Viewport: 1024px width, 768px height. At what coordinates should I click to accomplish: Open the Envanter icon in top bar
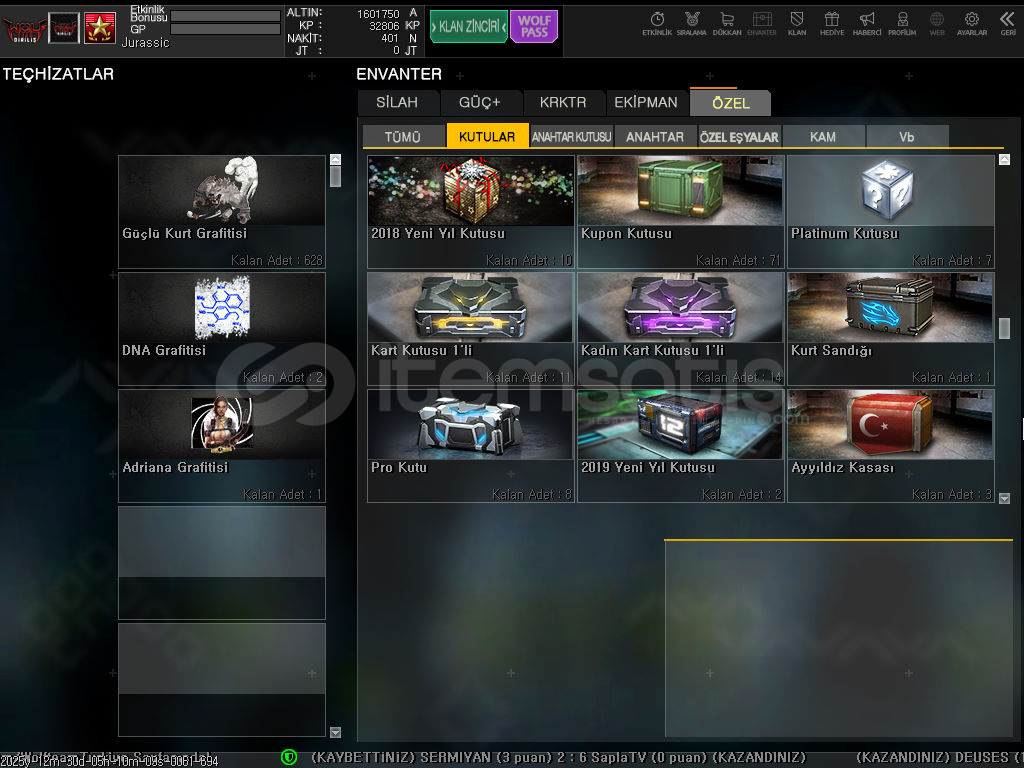click(761, 24)
